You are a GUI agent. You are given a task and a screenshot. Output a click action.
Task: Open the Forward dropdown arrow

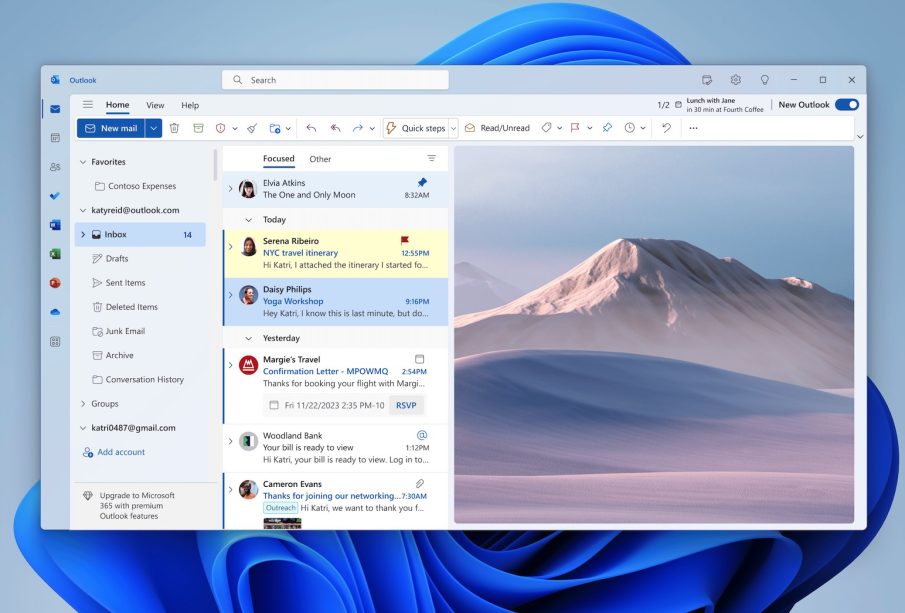(372, 129)
